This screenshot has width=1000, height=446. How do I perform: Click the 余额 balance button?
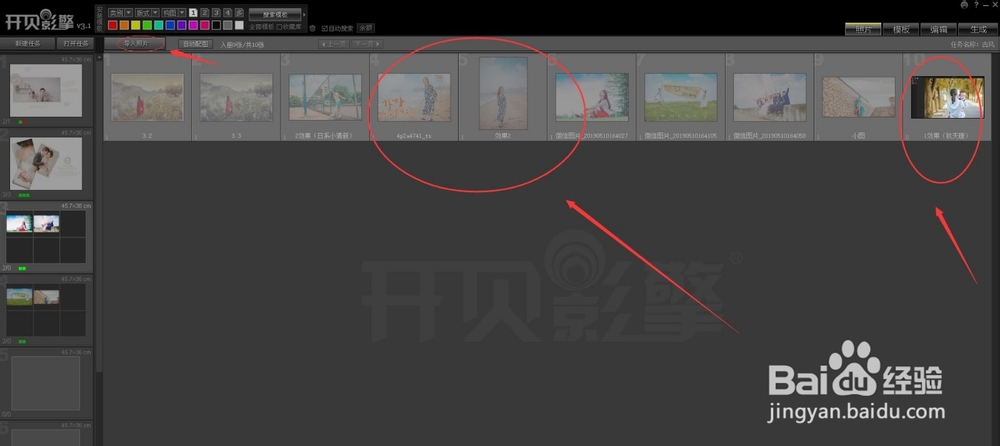(x=365, y=28)
